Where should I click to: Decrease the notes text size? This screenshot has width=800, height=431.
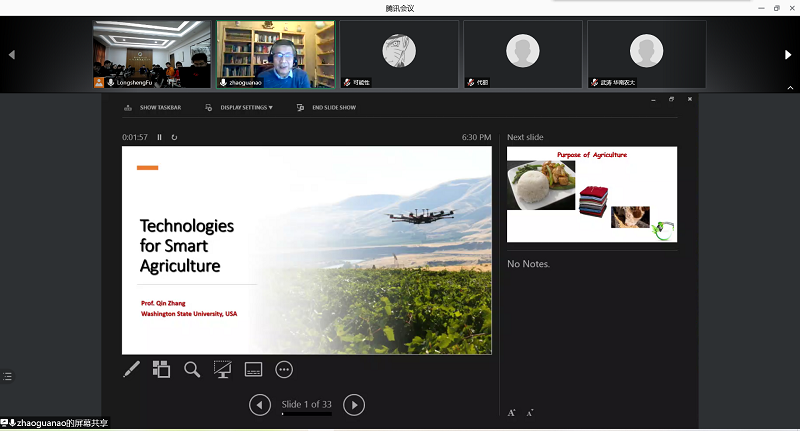pos(529,412)
